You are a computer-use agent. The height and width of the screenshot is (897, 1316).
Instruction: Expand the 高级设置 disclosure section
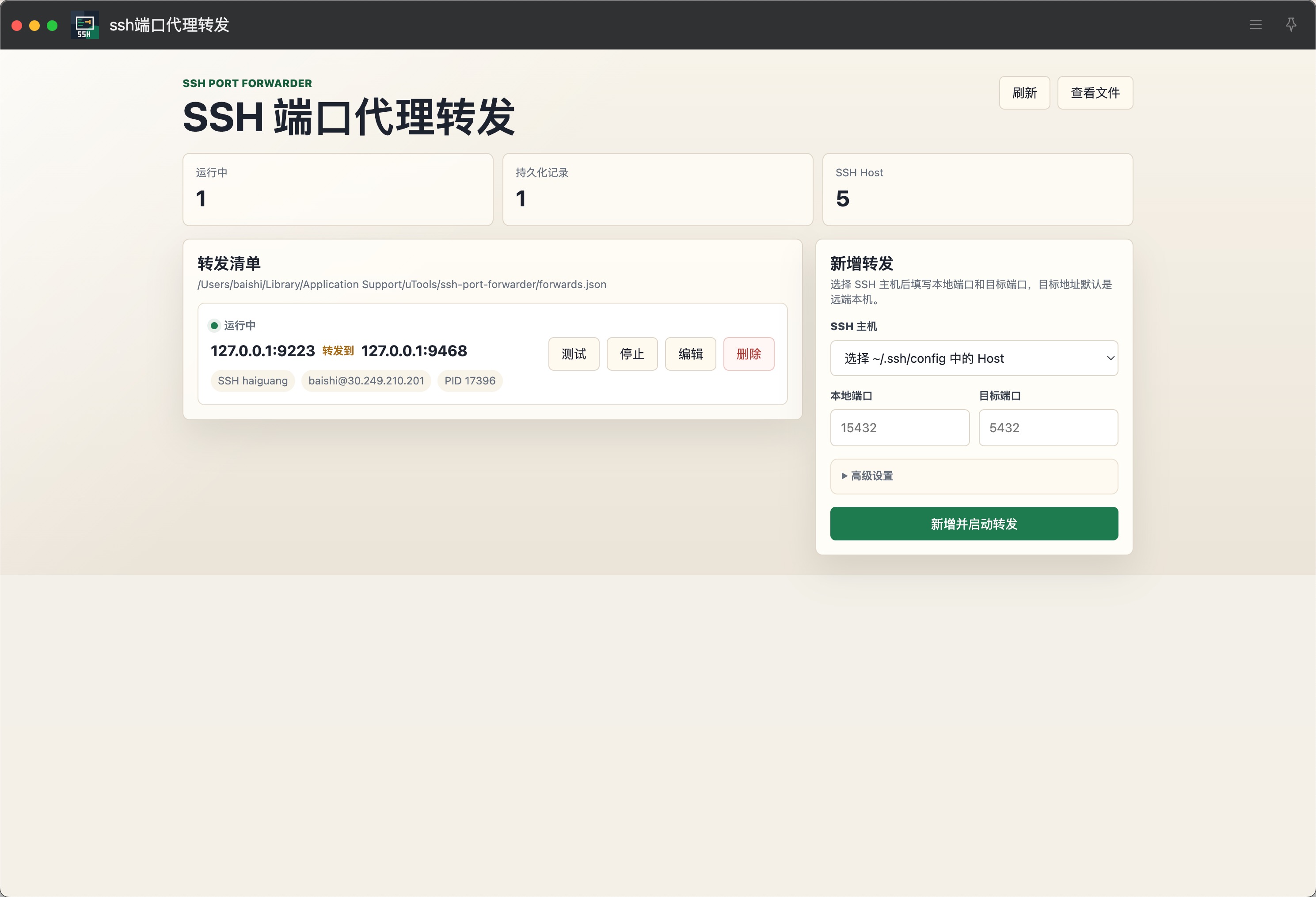point(974,476)
